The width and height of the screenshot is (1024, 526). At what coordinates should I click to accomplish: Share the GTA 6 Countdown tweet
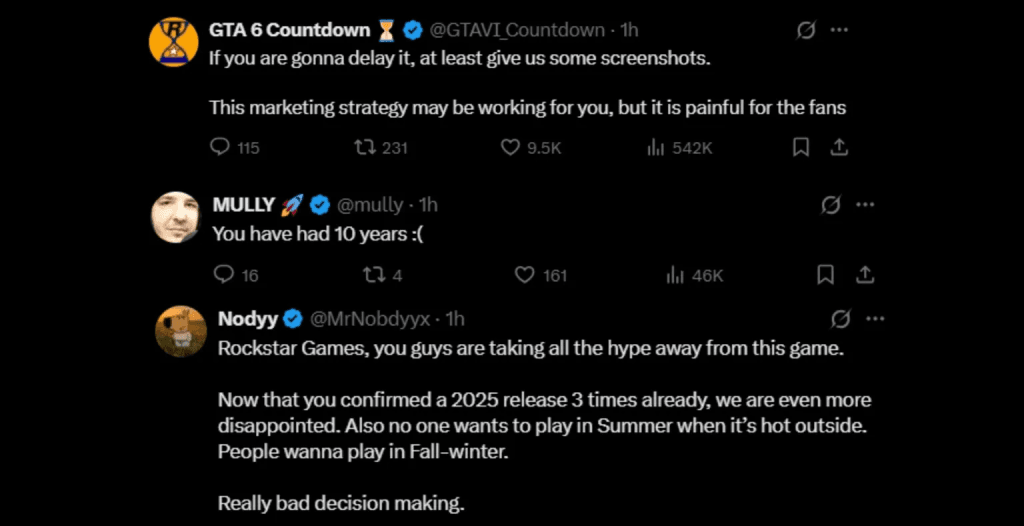tap(840, 147)
